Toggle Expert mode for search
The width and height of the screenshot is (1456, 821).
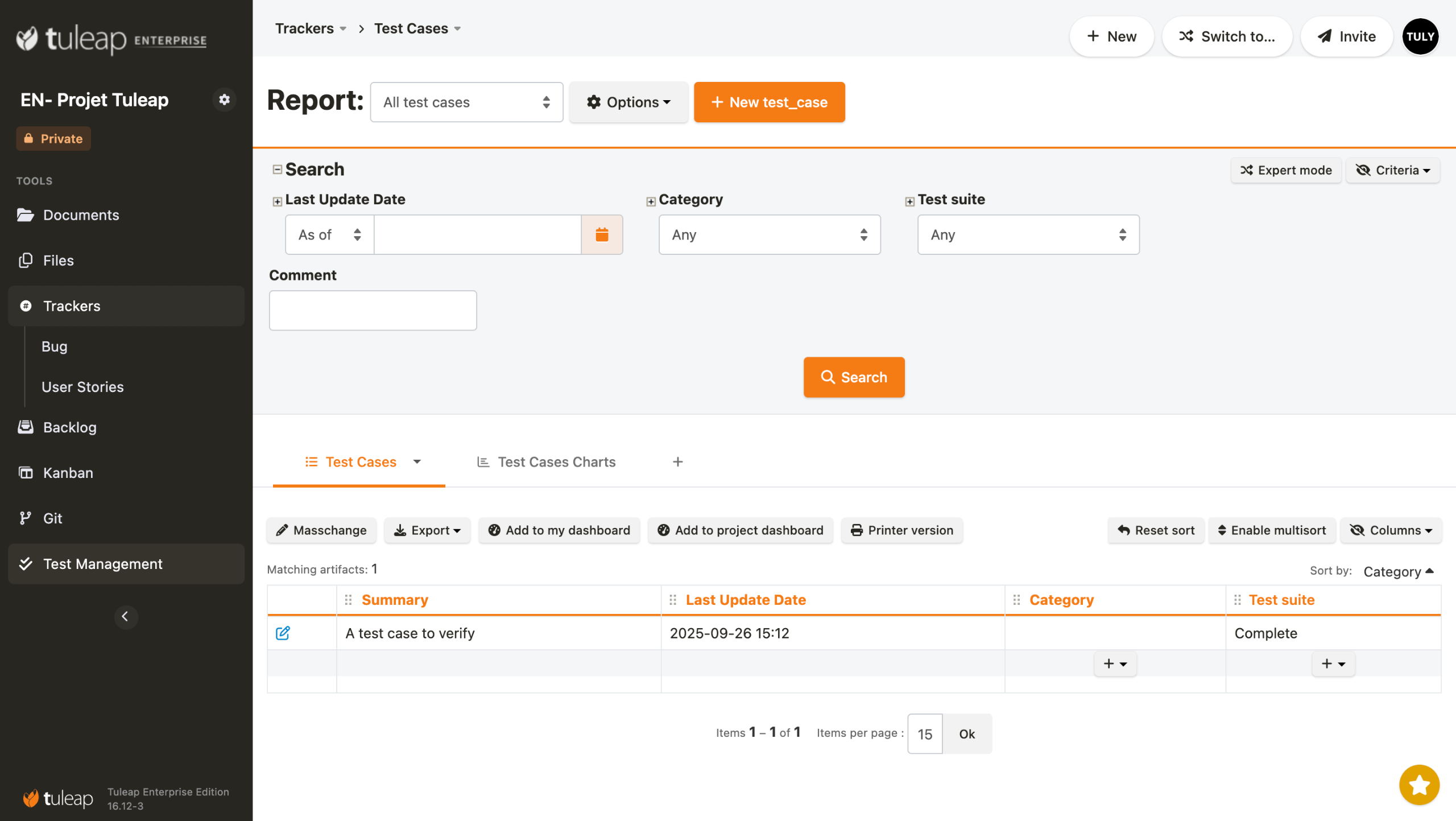point(1286,170)
